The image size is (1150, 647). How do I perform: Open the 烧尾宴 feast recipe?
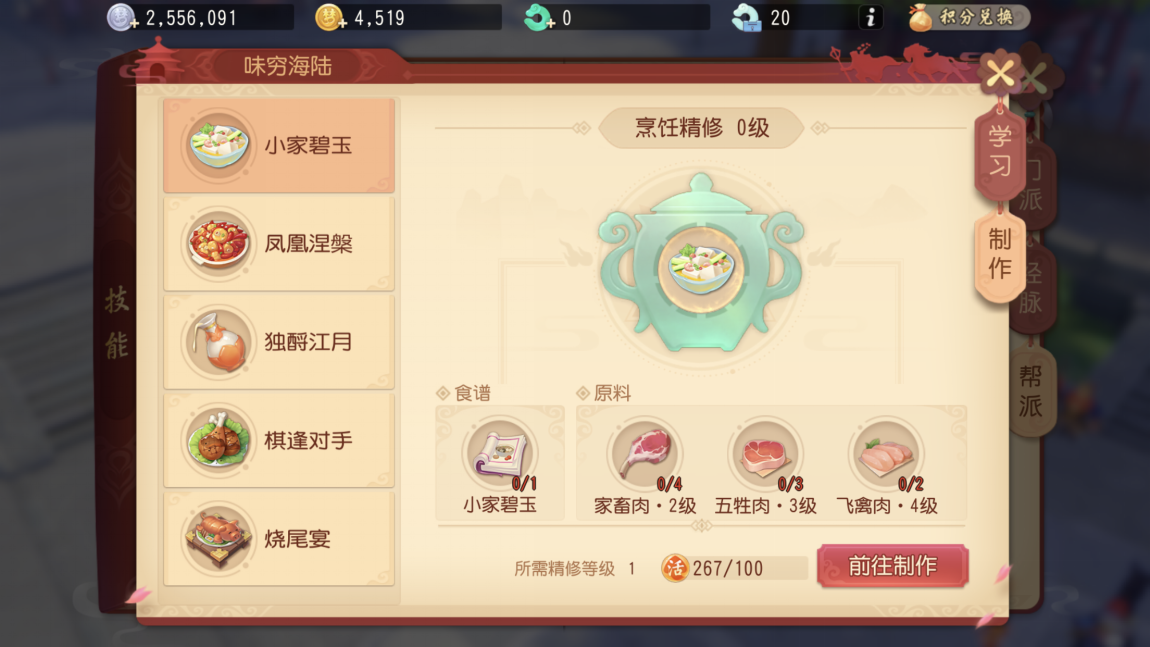click(x=279, y=538)
